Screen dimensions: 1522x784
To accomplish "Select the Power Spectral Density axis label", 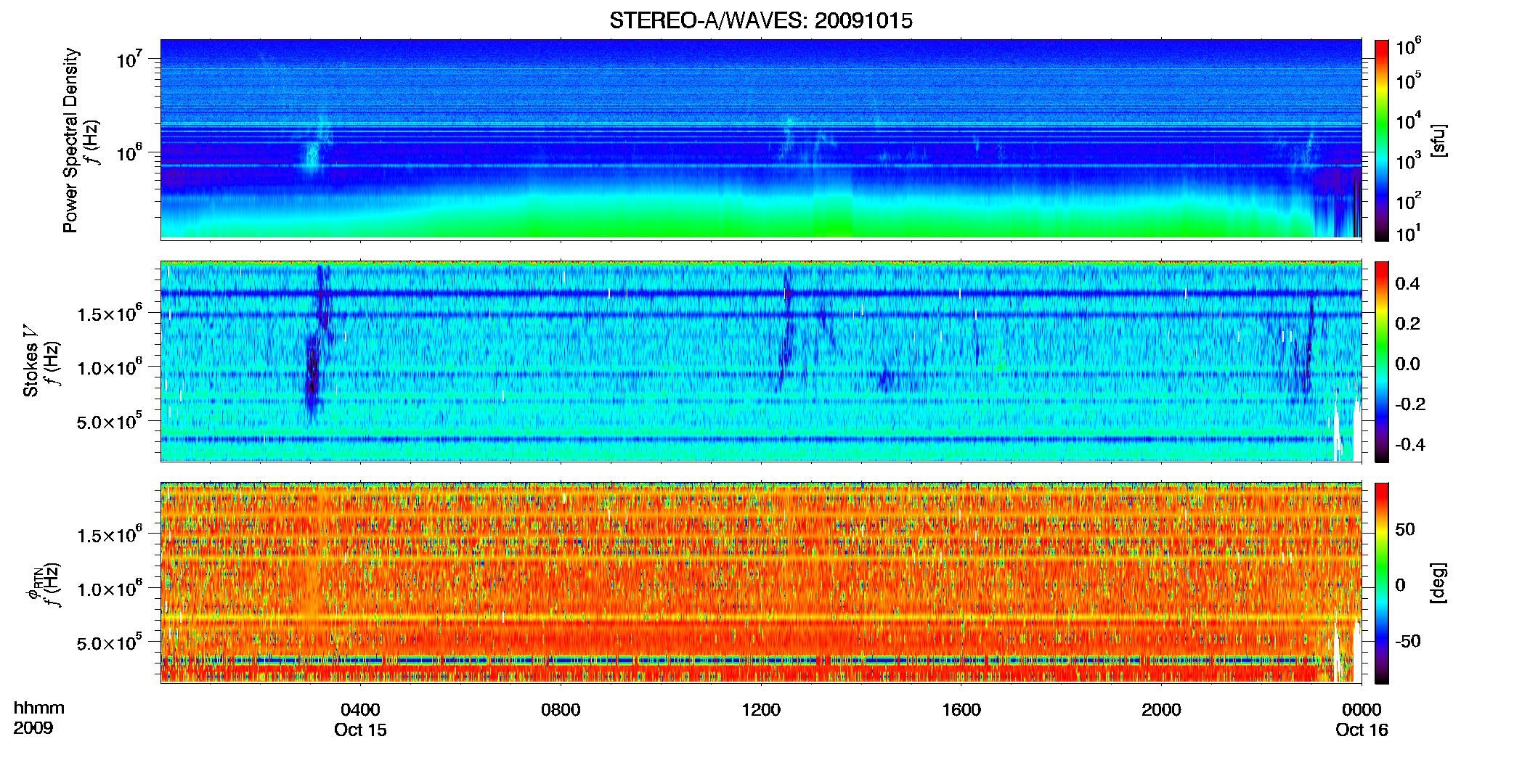I will pos(70,140).
